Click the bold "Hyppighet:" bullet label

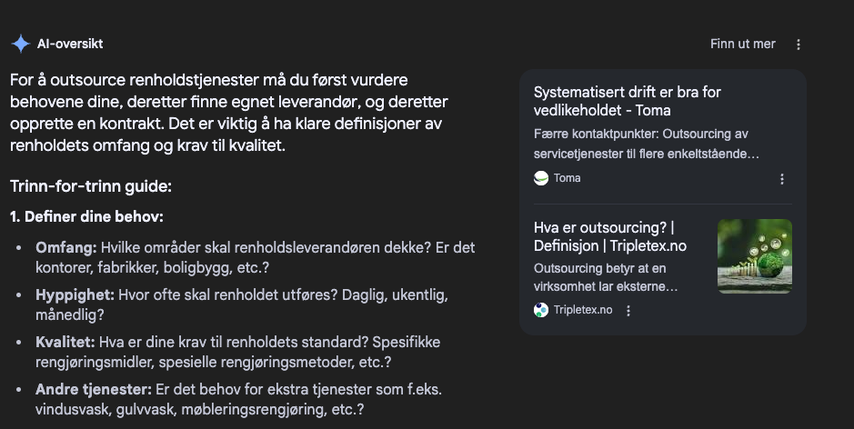(x=75, y=295)
